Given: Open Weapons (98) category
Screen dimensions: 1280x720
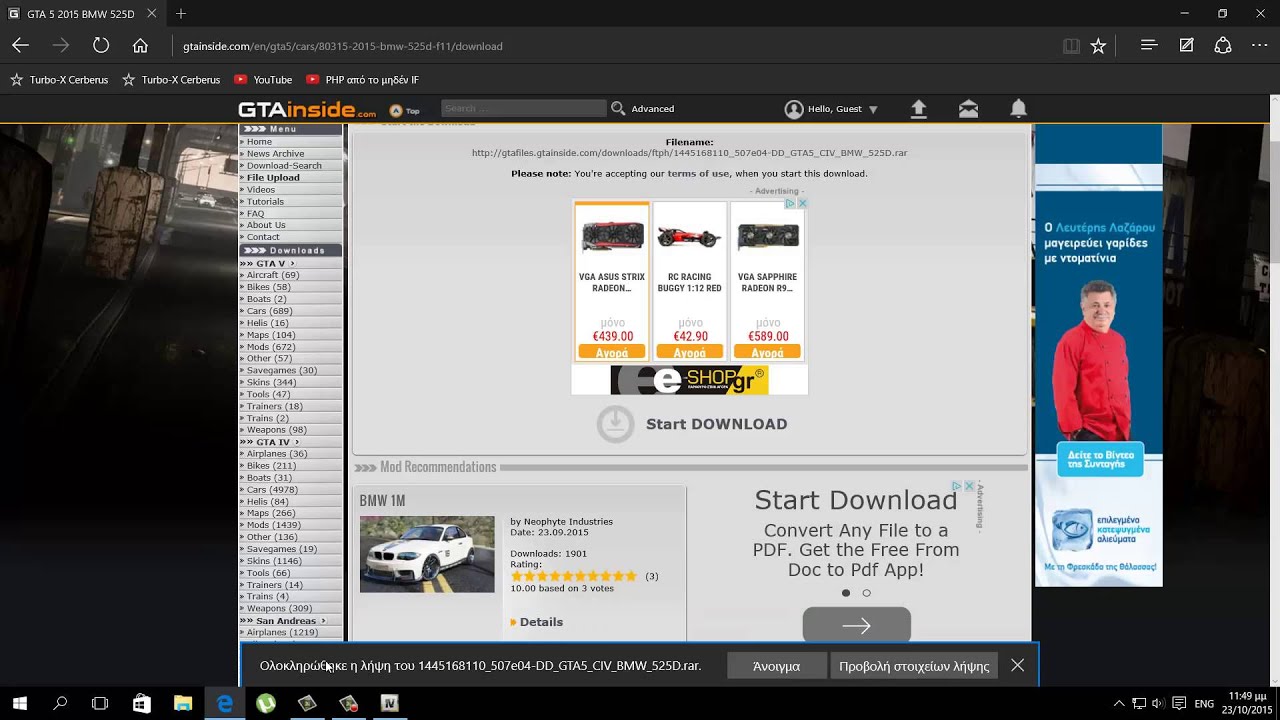Looking at the screenshot, I should pos(276,430).
